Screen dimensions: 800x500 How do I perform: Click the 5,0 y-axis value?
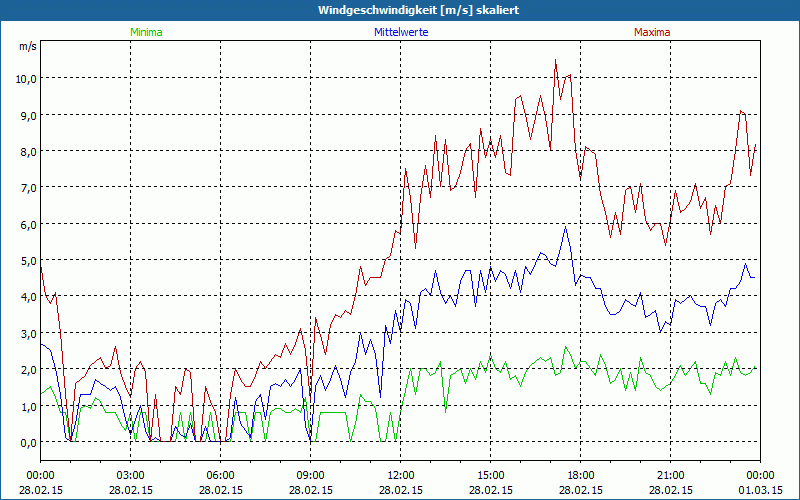point(28,260)
